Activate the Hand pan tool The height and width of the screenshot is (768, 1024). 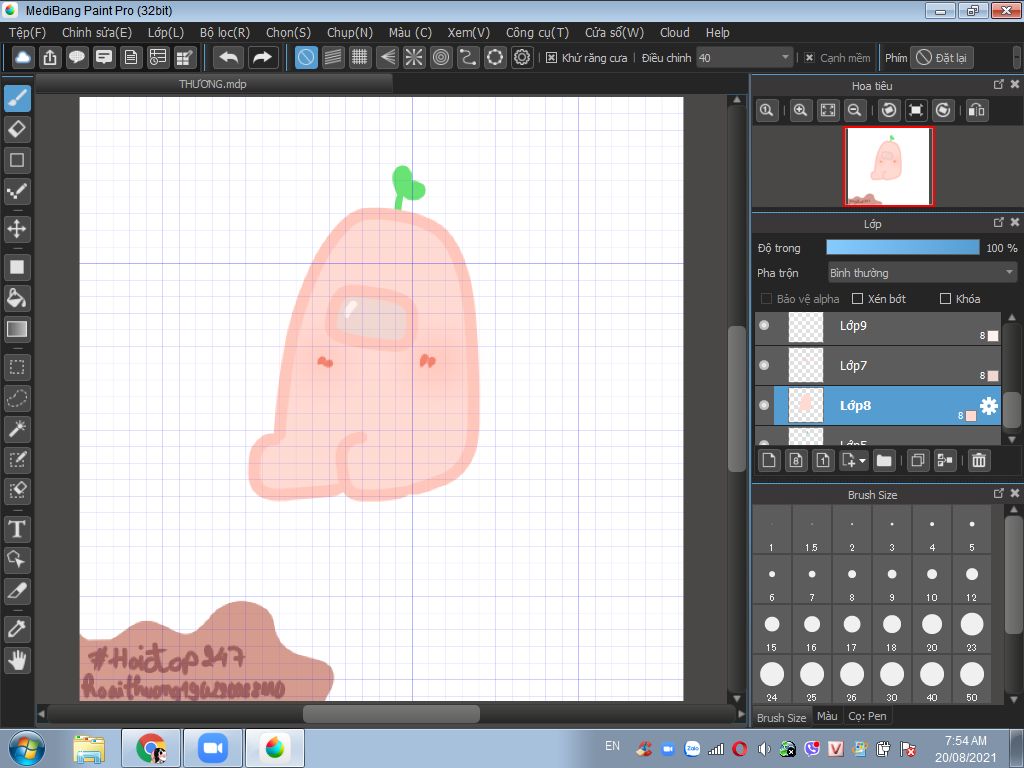[x=17, y=660]
